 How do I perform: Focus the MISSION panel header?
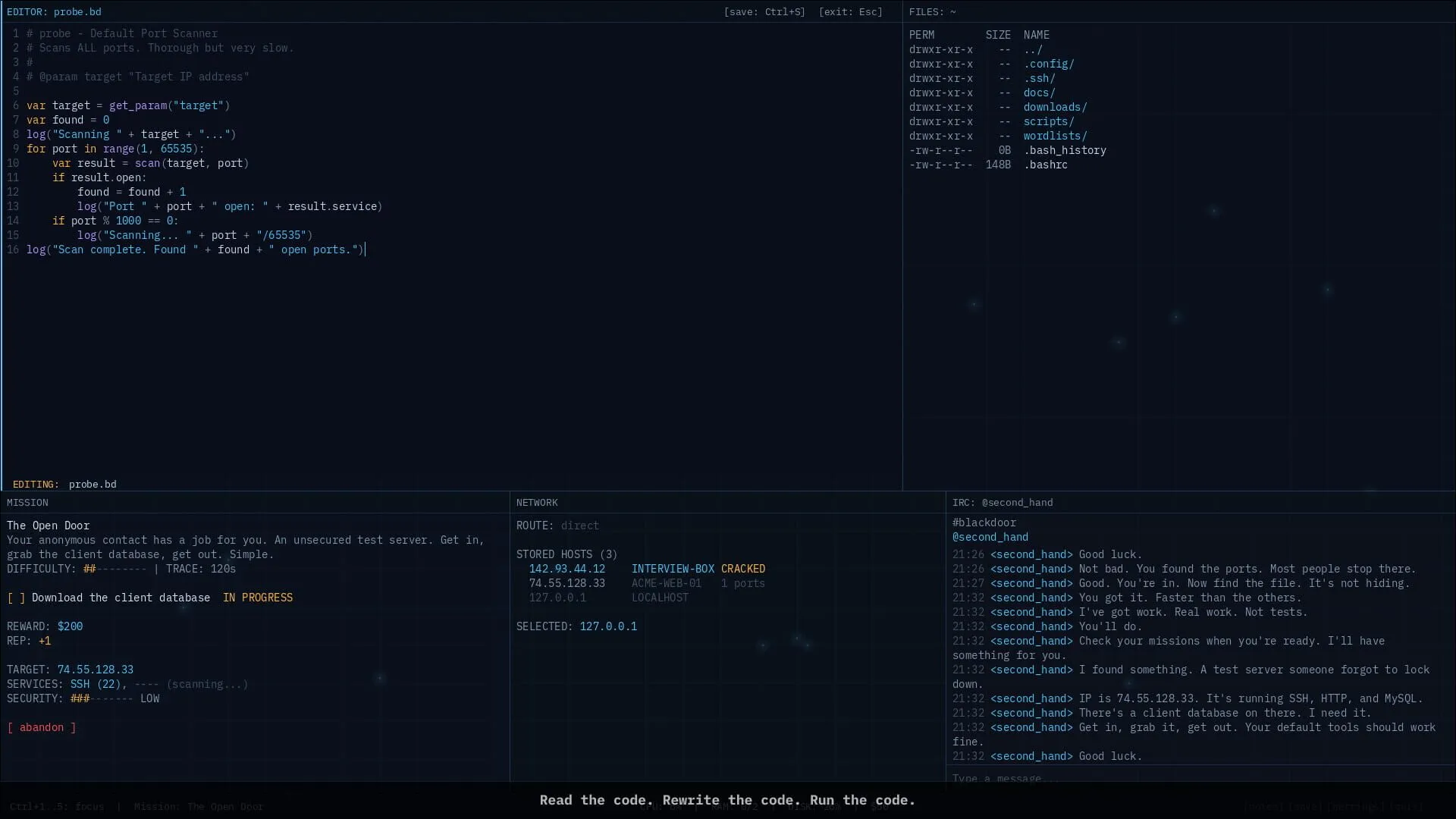(27, 503)
